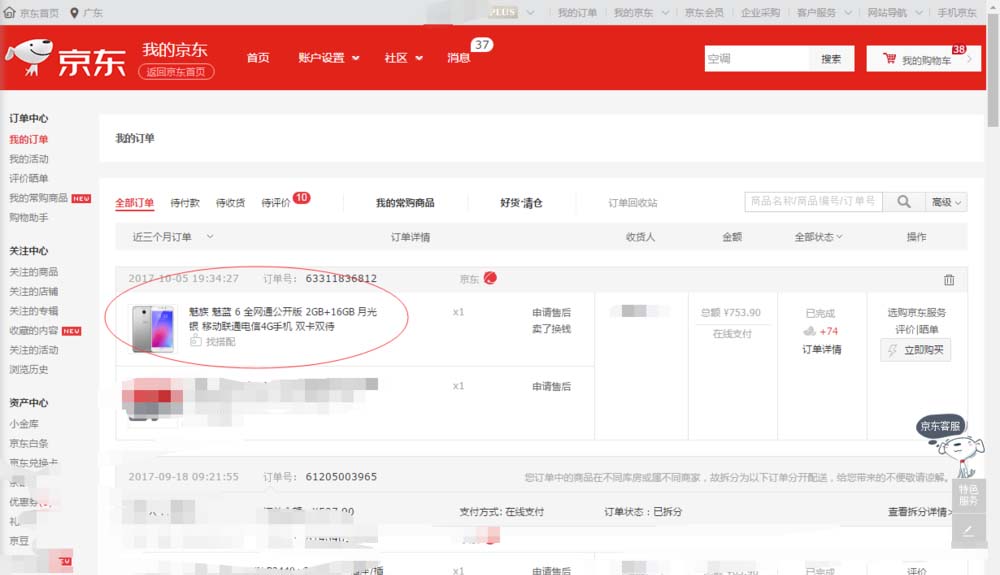Click the 搜索 button
Image resolution: width=1000 pixels, height=575 pixels.
coord(831,59)
